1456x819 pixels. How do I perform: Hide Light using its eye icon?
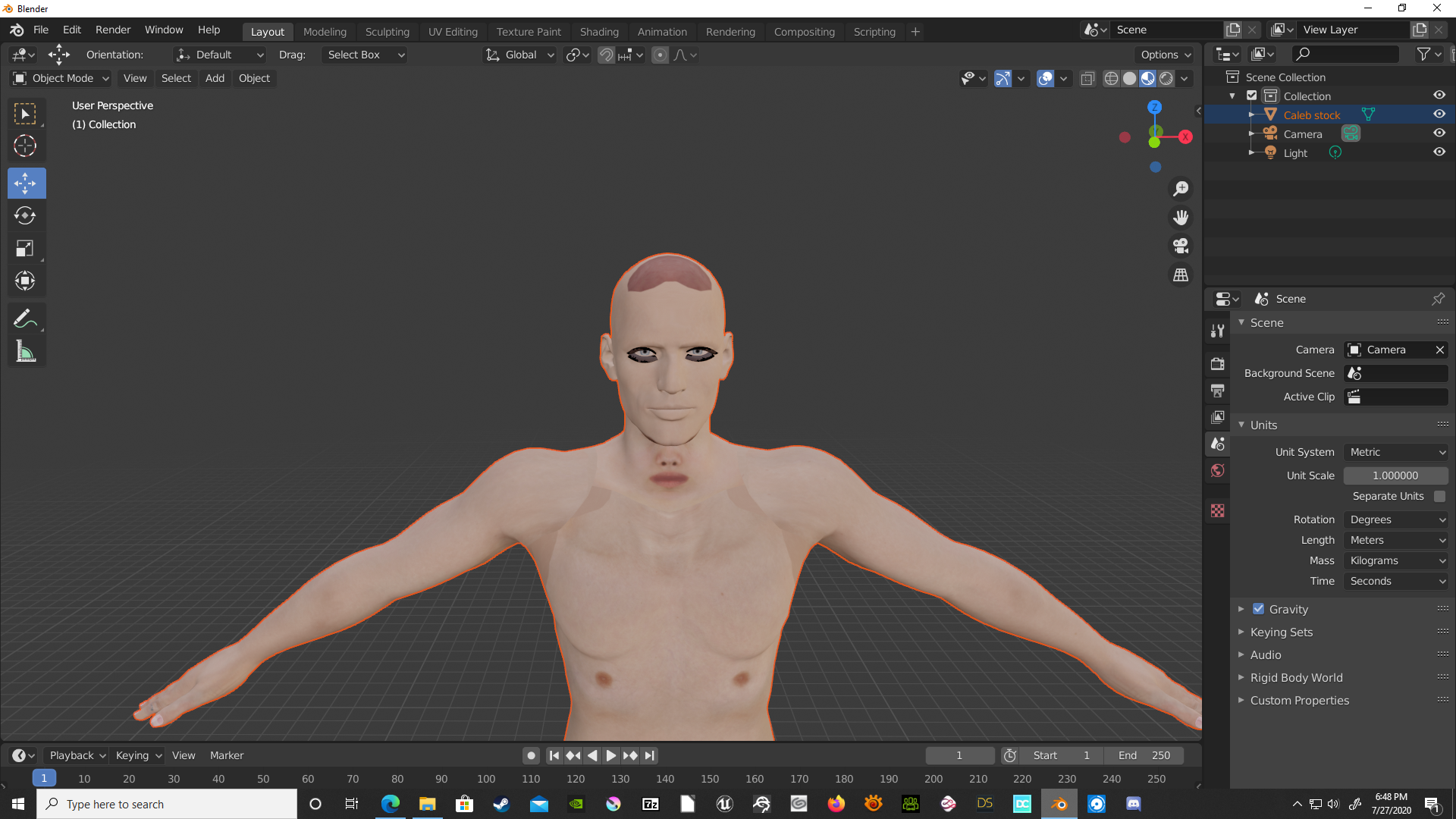[x=1439, y=152]
